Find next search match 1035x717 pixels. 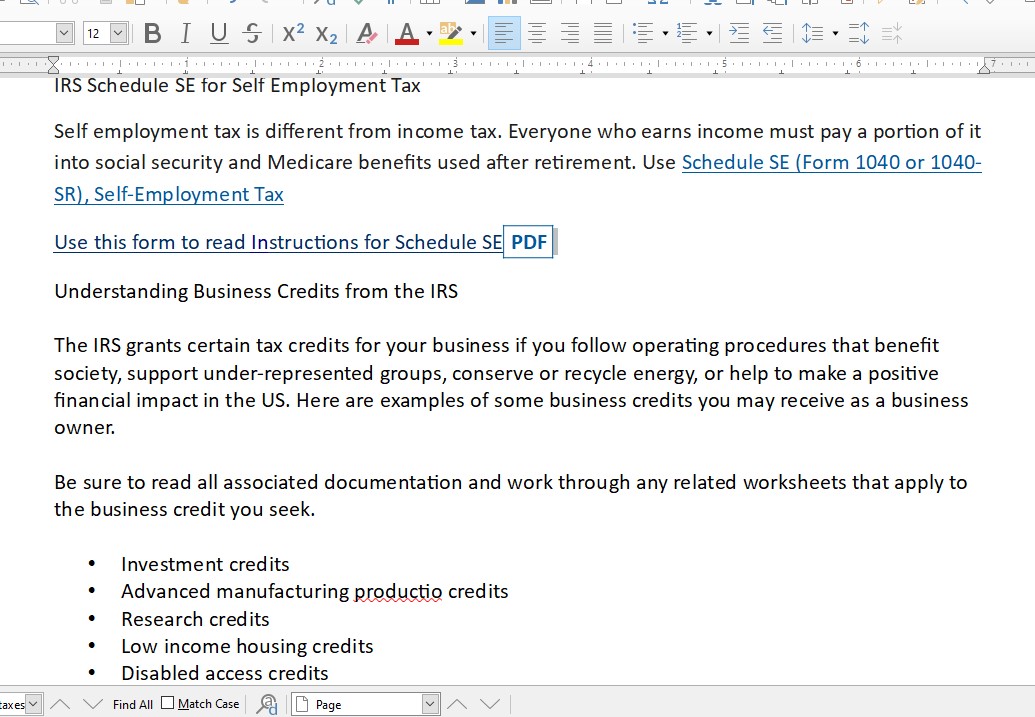(92, 704)
